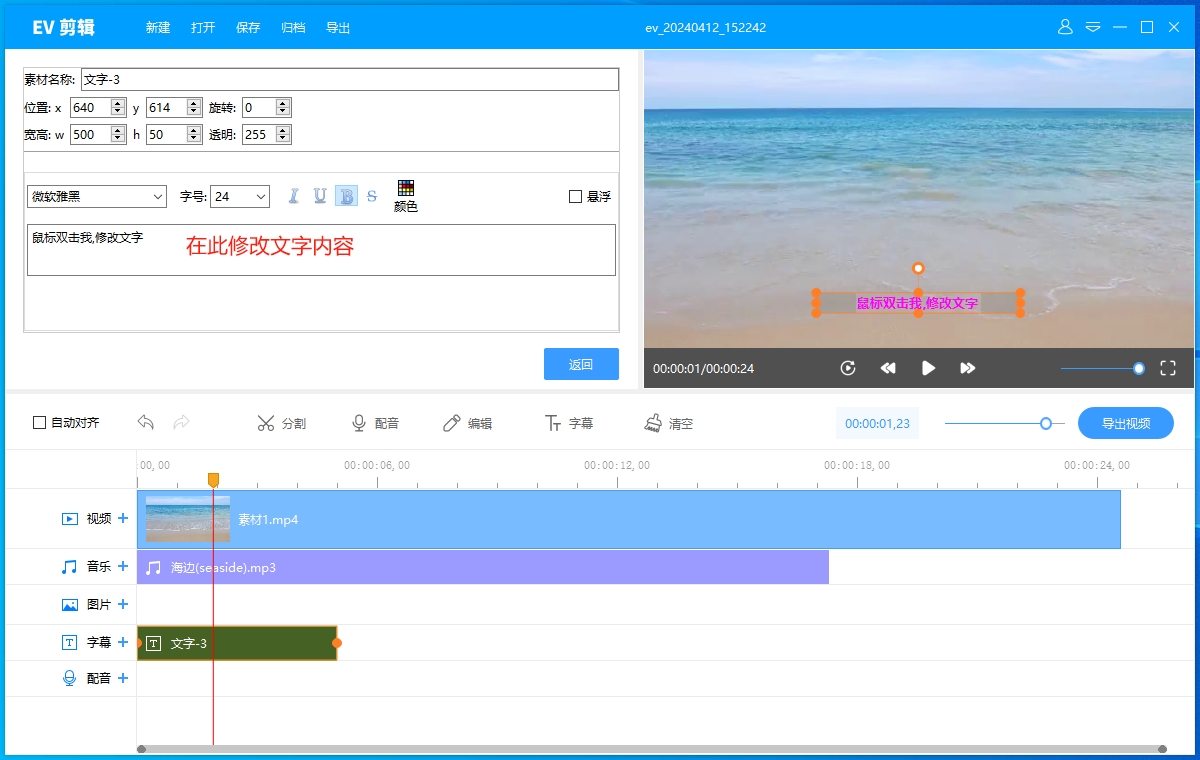Click the 导出视频 export video button
The image size is (1200, 760).
[1126, 422]
